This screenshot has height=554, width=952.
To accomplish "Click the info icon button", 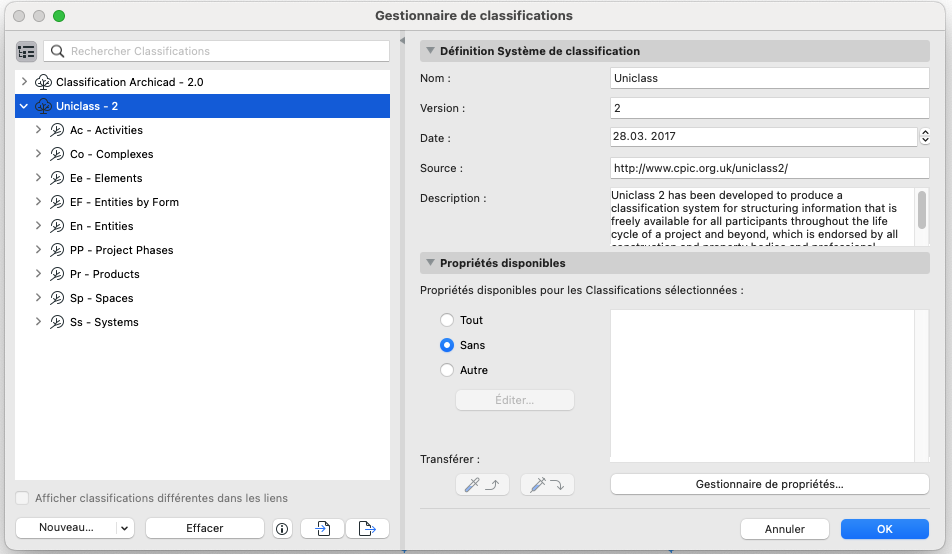I will [x=282, y=528].
